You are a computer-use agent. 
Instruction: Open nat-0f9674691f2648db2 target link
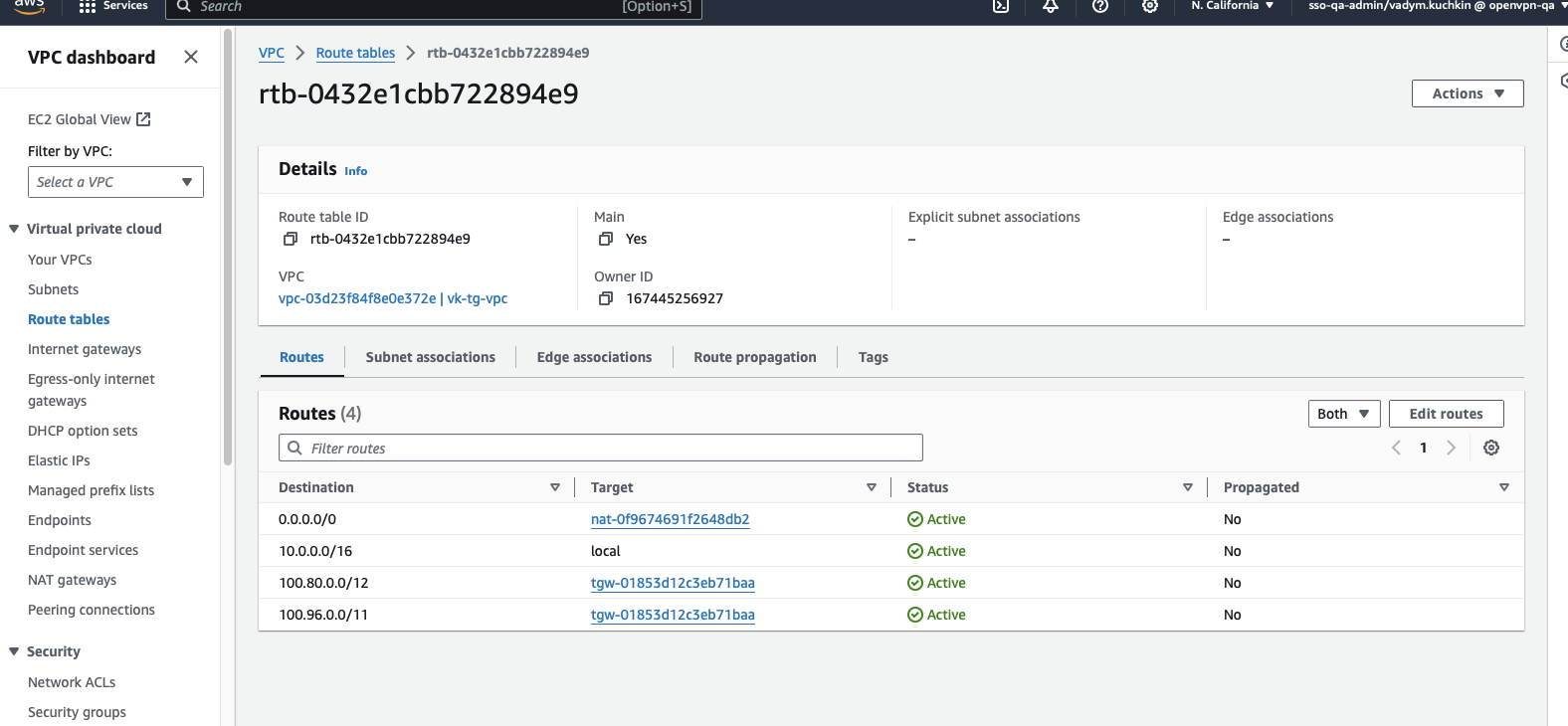[x=670, y=519]
